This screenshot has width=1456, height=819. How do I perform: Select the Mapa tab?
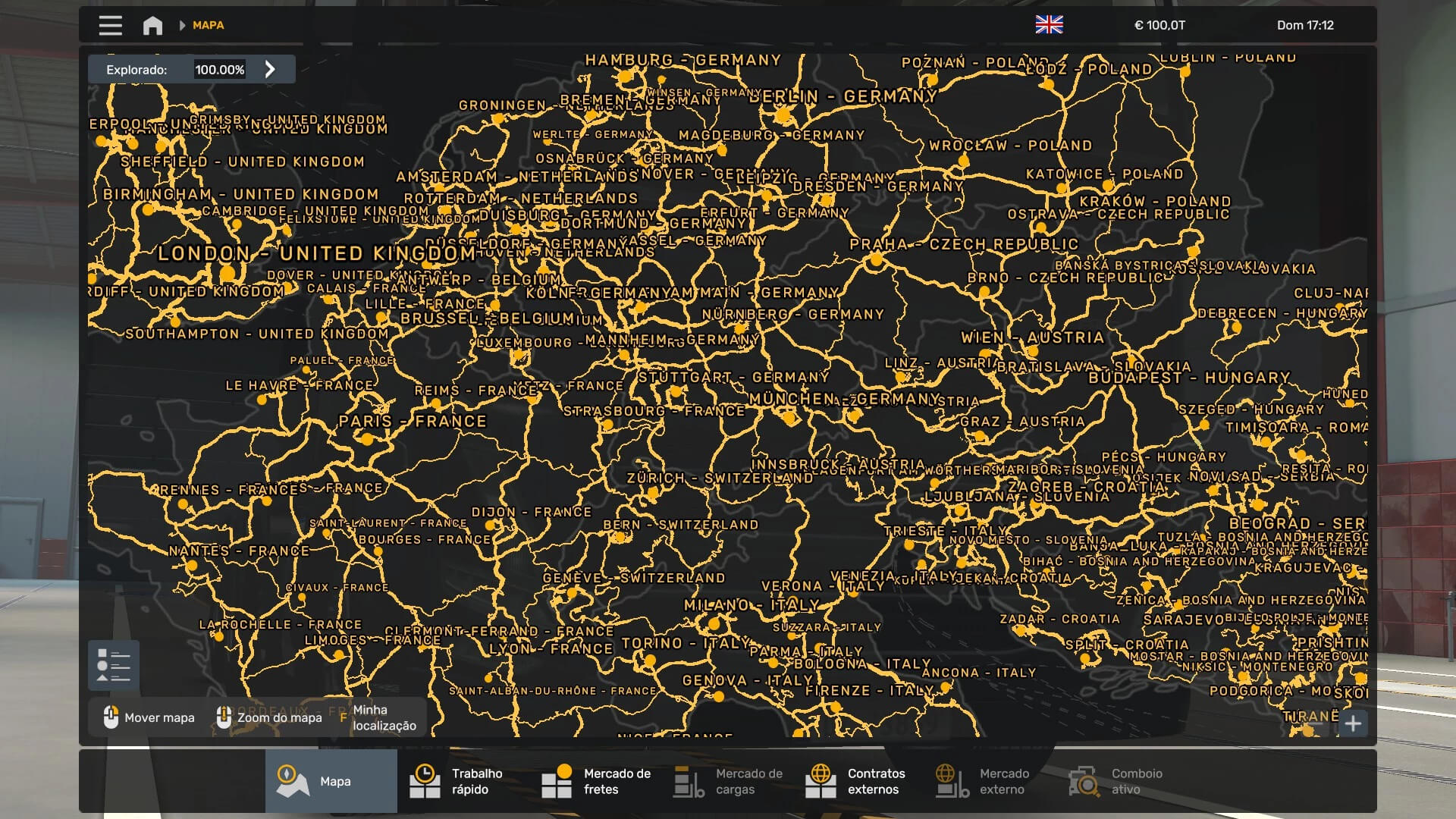pos(331,781)
